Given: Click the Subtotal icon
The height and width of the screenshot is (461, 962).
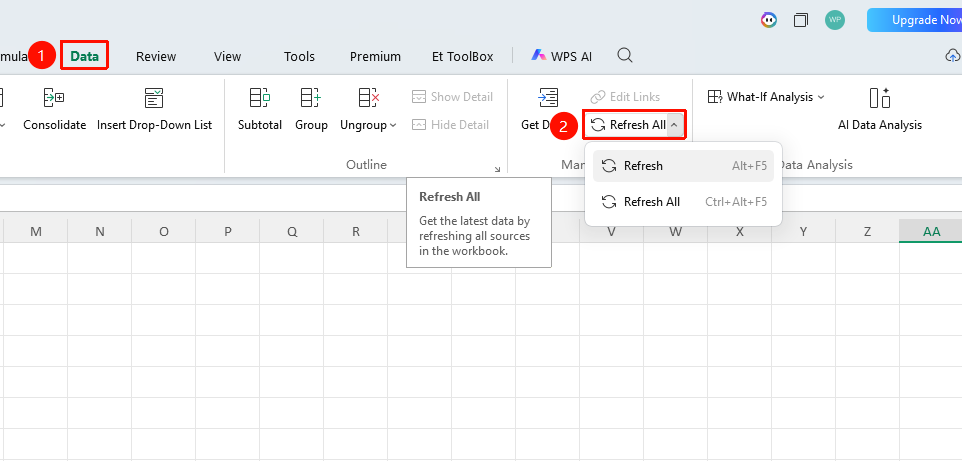Looking at the screenshot, I should pos(260,97).
